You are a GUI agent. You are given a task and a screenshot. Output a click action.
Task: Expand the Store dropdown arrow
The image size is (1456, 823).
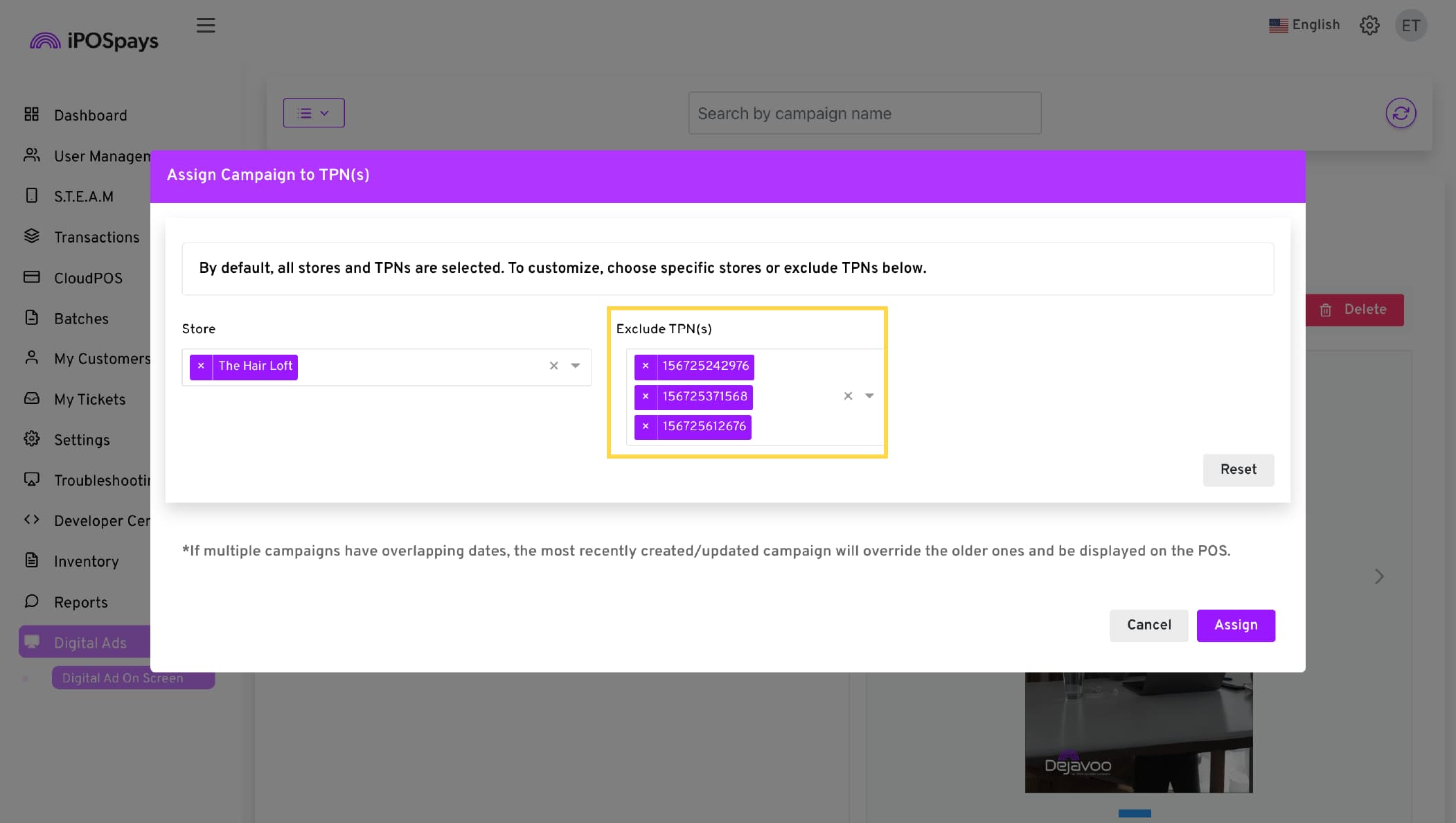(x=575, y=366)
